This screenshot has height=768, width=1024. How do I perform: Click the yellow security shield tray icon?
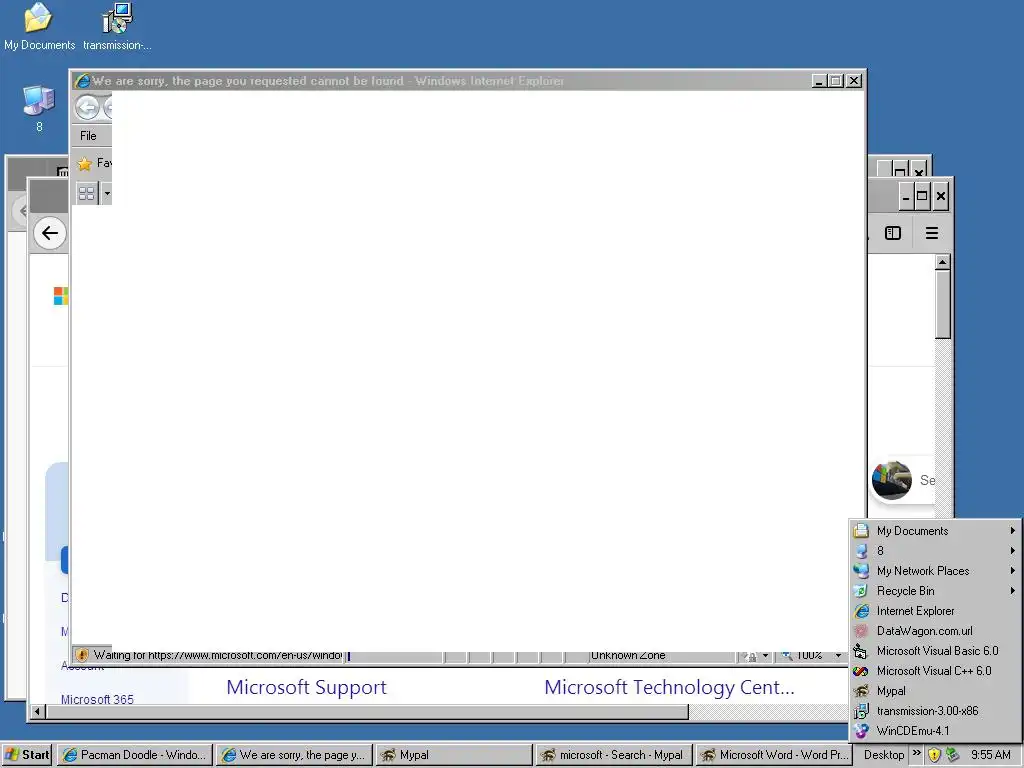click(935, 755)
